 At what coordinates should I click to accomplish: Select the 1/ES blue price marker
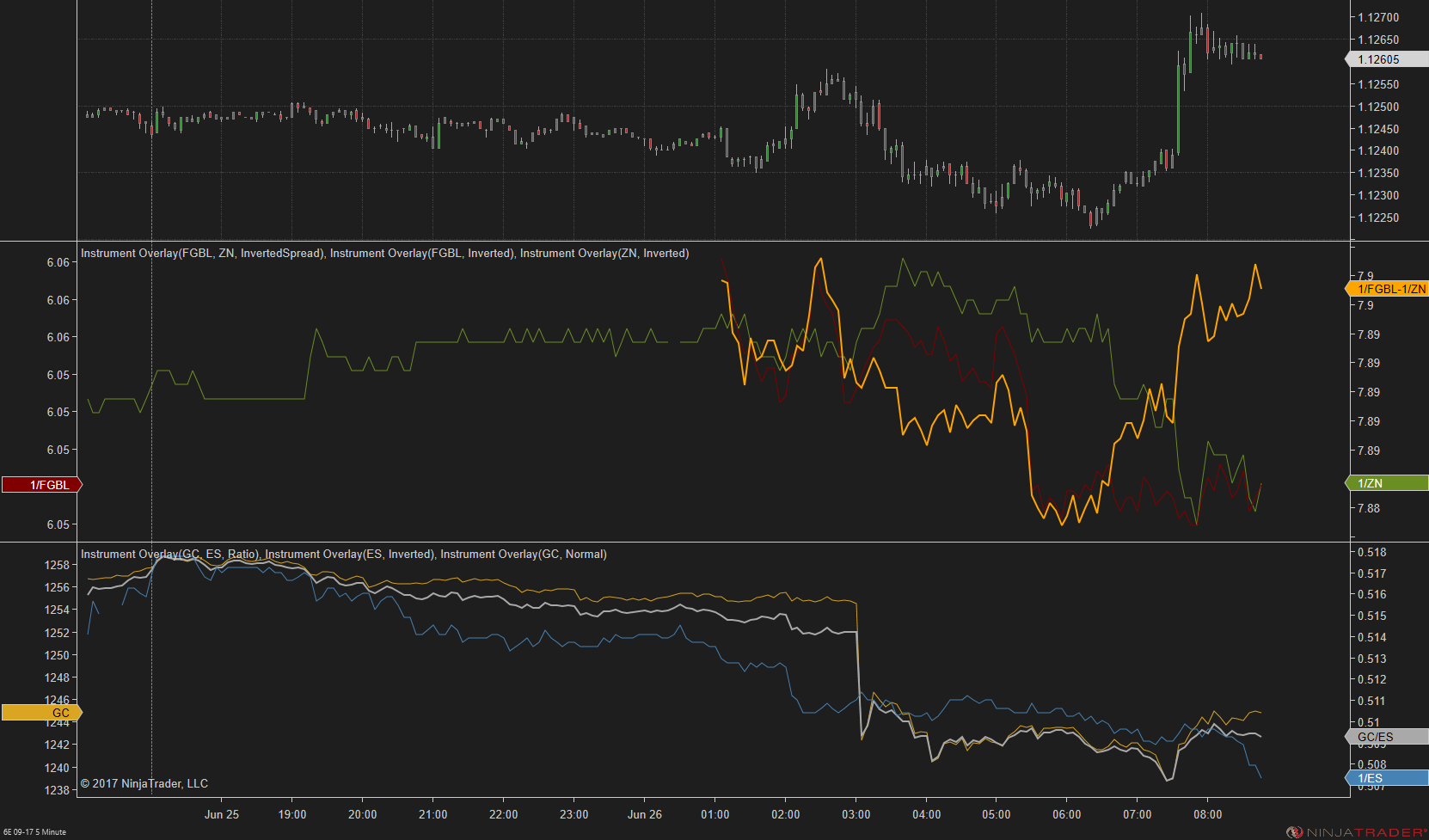[1386, 778]
